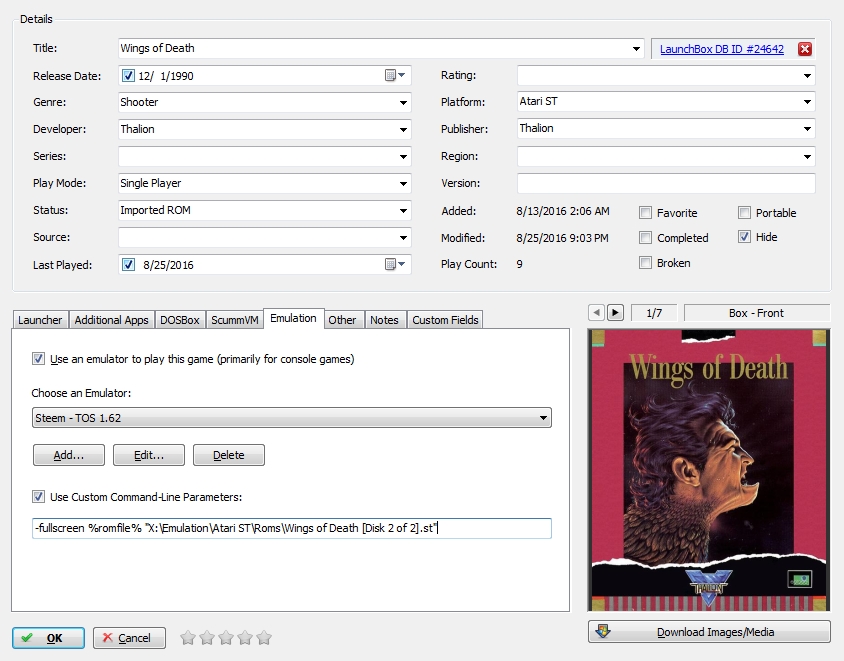844x661 pixels.
Task: Click the custom command-line parameters field
Action: pos(292,528)
